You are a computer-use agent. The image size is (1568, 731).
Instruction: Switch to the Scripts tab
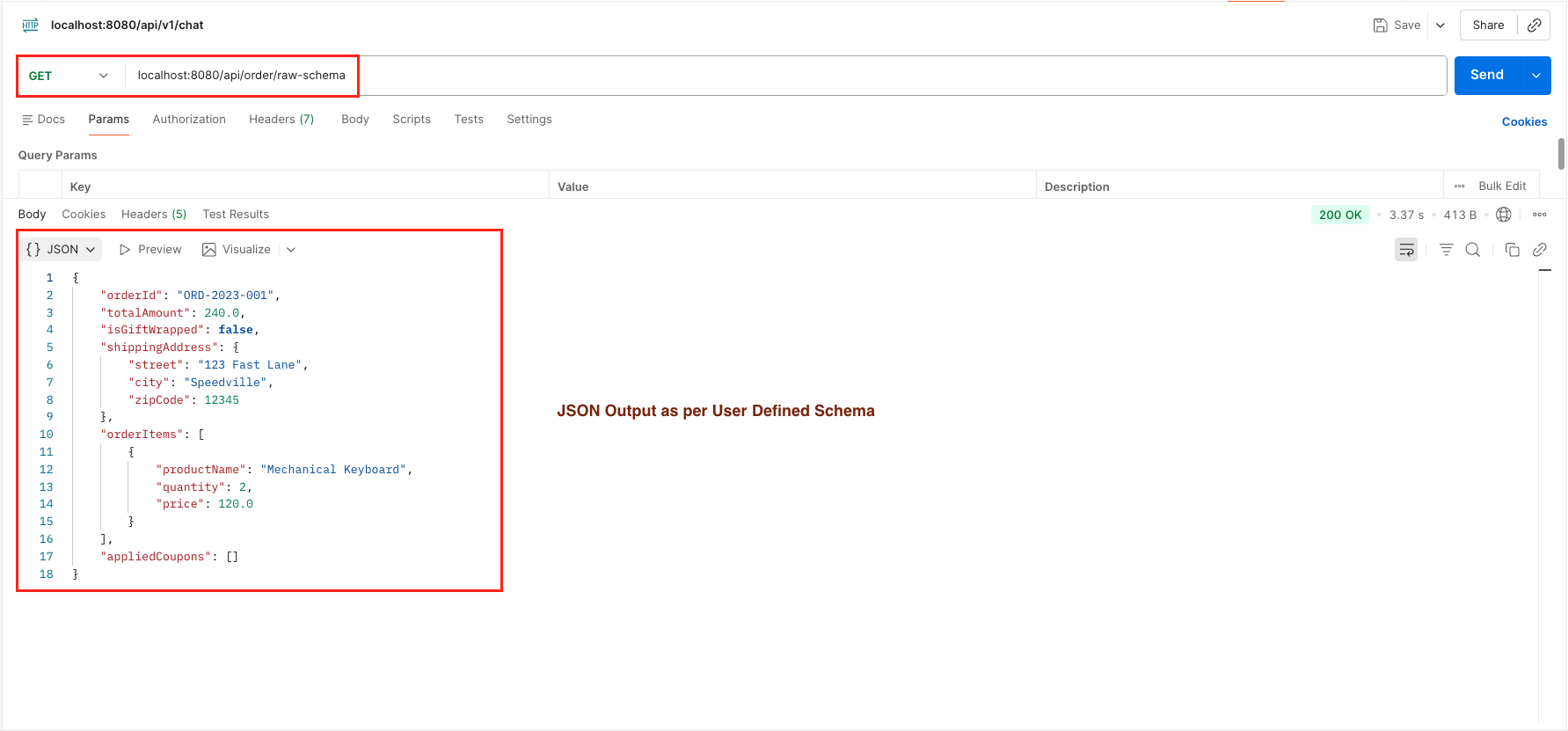(x=412, y=119)
